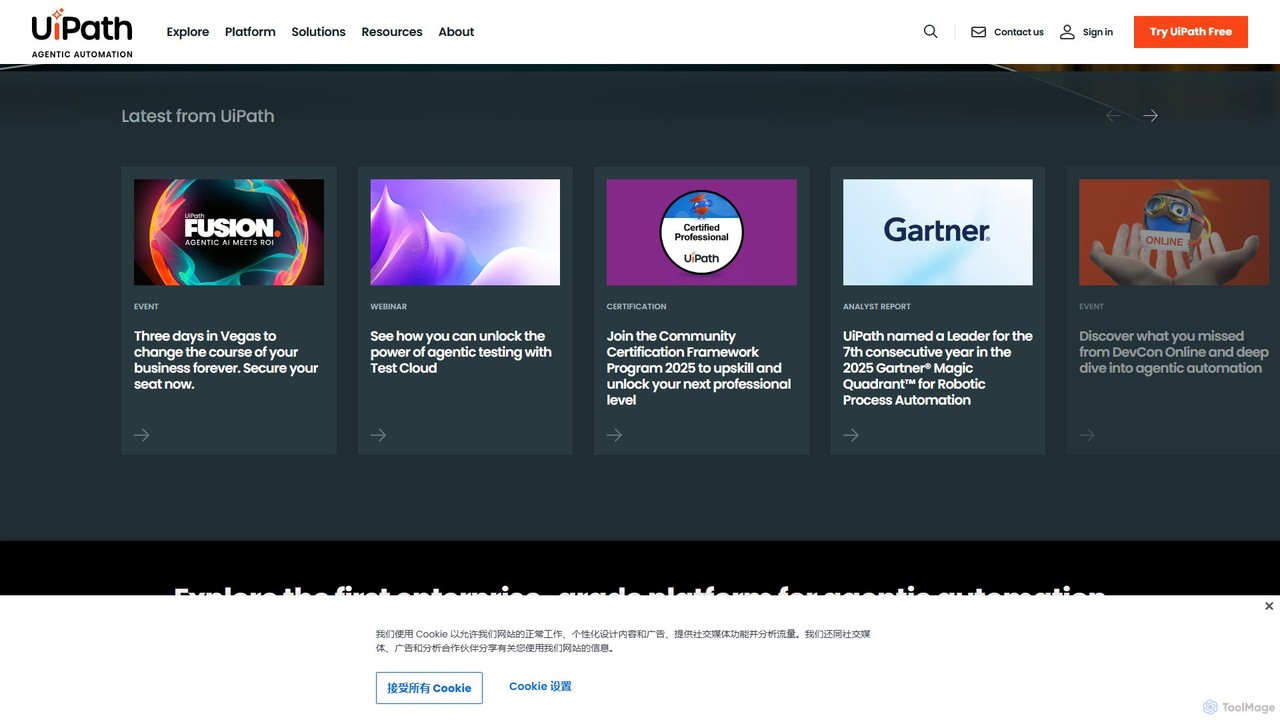Screen dimensions: 1280x720
Task: Go to previous carousel slide arrow
Action: tap(1113, 116)
